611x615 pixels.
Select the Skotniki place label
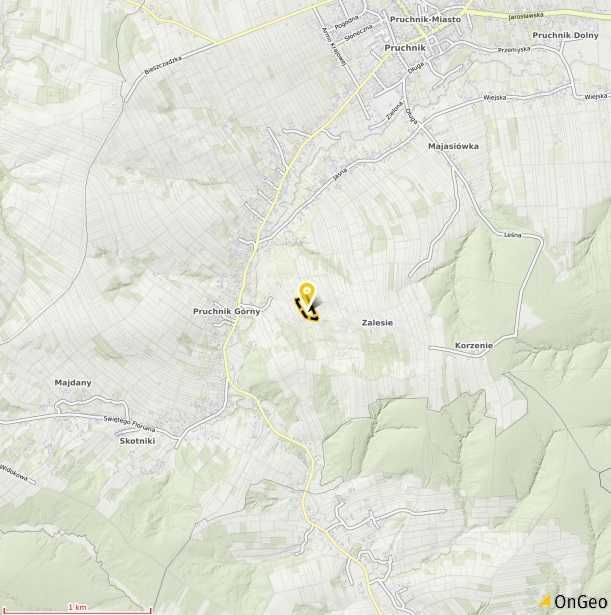point(137,441)
